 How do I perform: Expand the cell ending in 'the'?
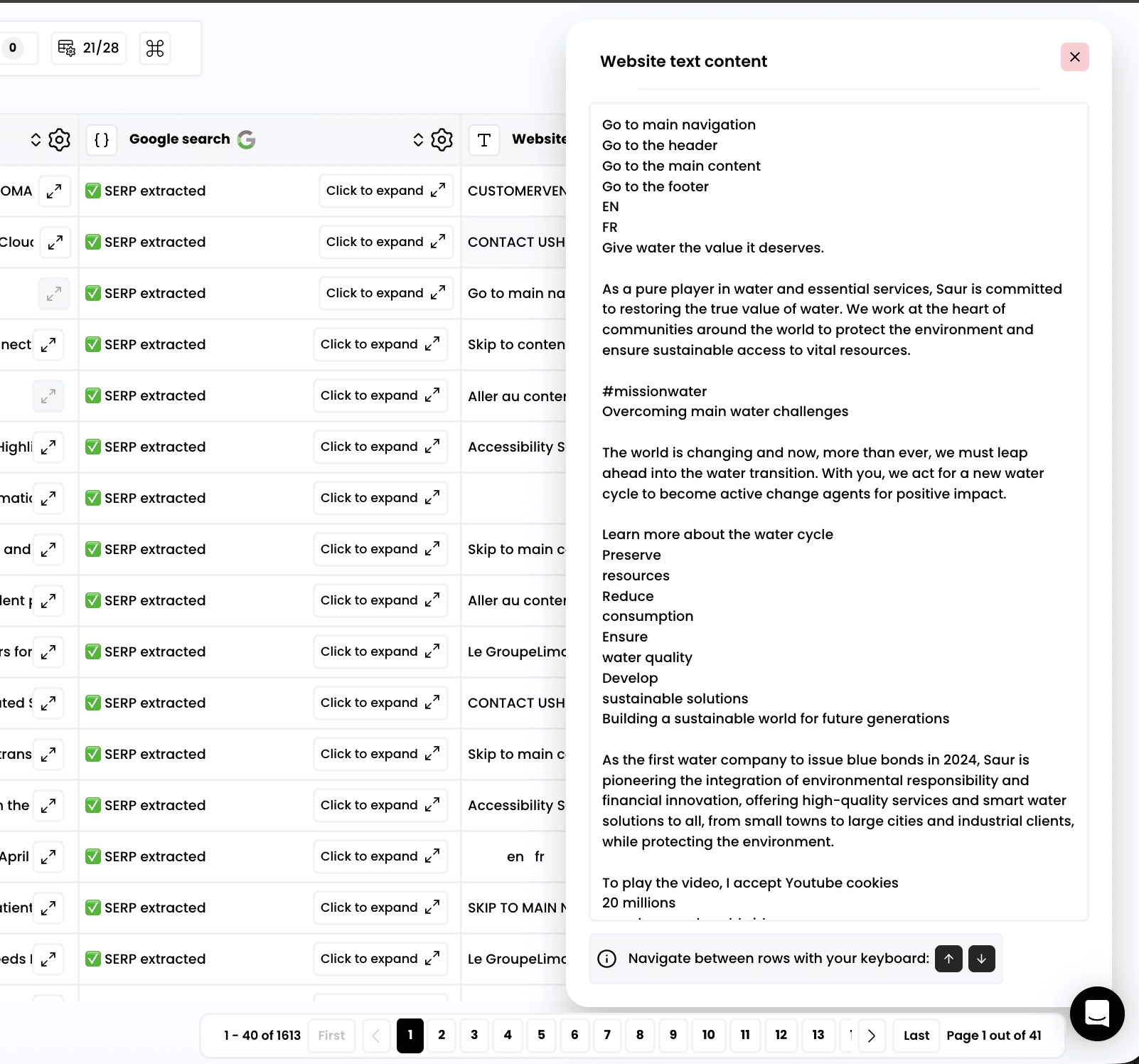tap(48, 805)
